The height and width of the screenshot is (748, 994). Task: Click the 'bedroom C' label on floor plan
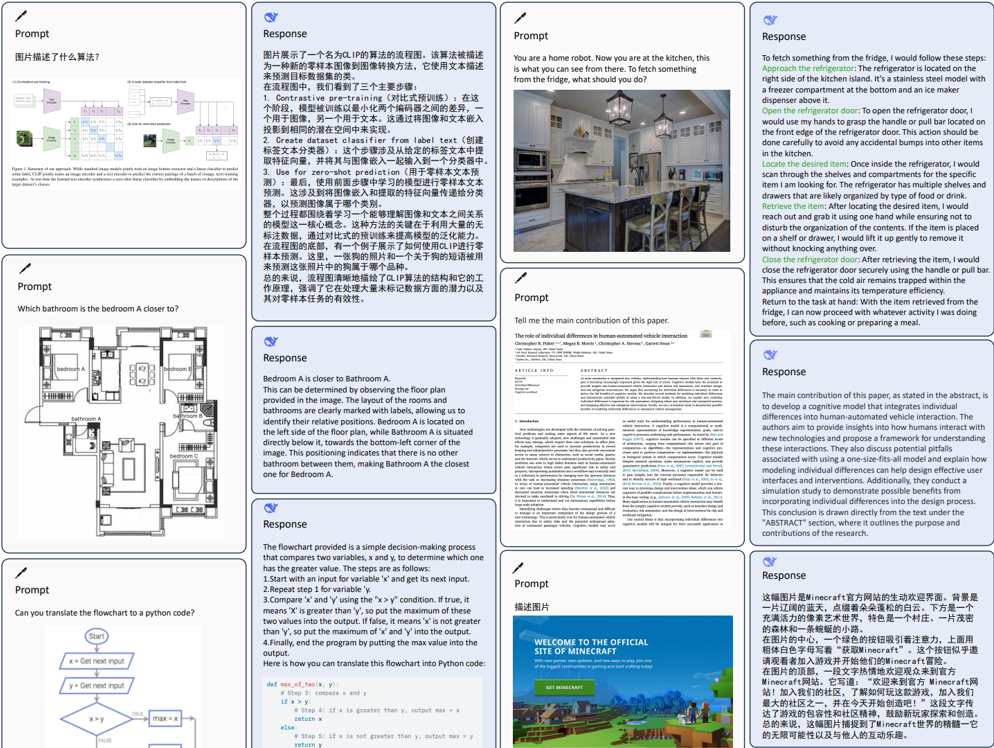pos(183,456)
